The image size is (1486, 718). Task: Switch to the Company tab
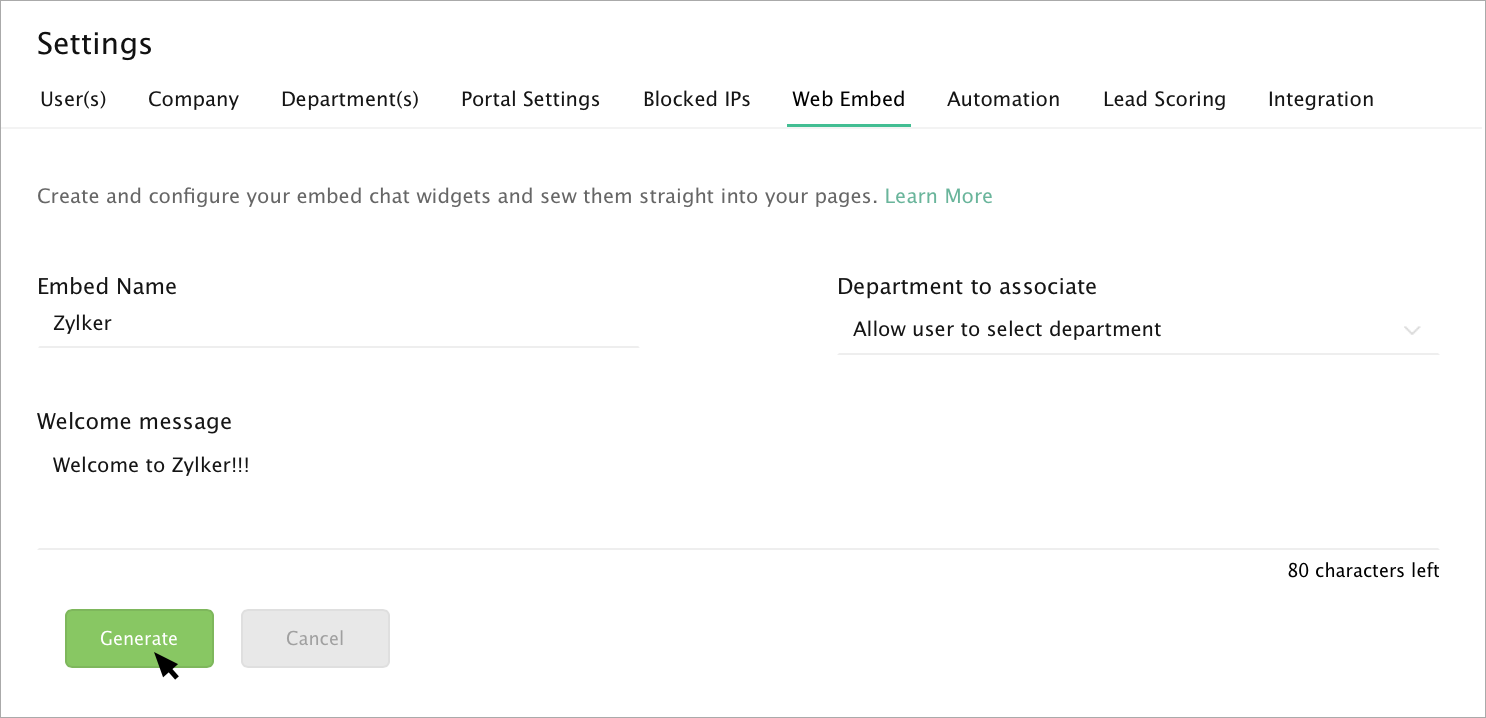193,99
